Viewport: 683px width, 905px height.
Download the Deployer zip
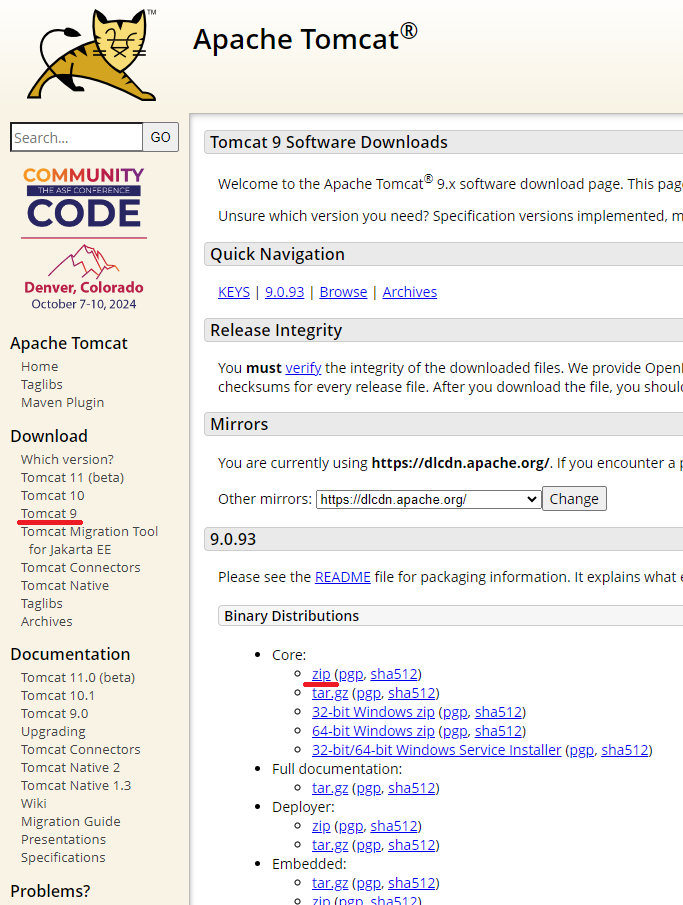(321, 827)
